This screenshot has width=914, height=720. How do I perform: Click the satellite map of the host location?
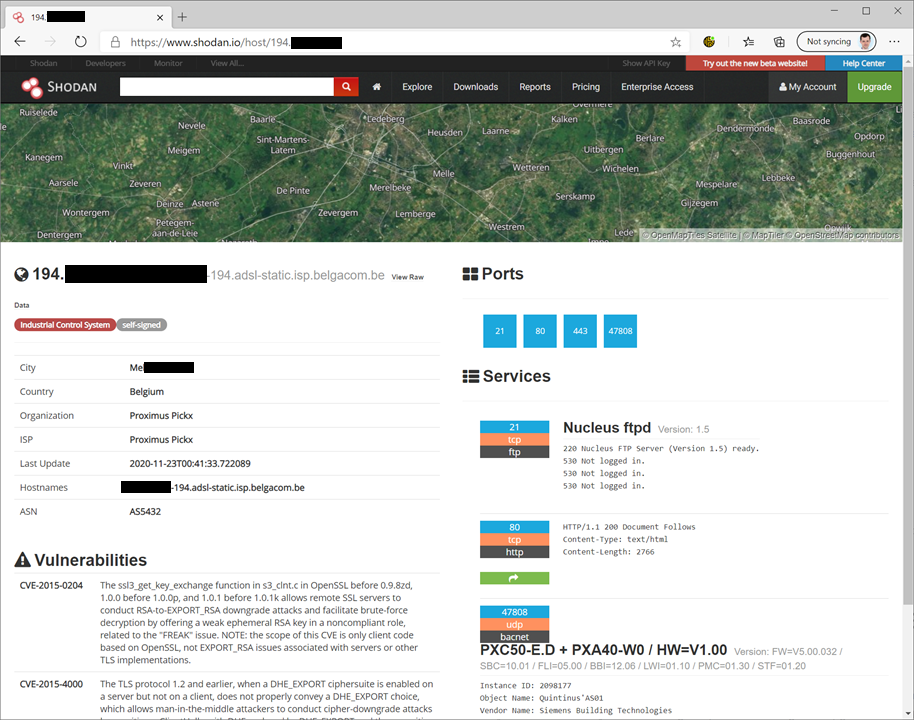(451, 173)
